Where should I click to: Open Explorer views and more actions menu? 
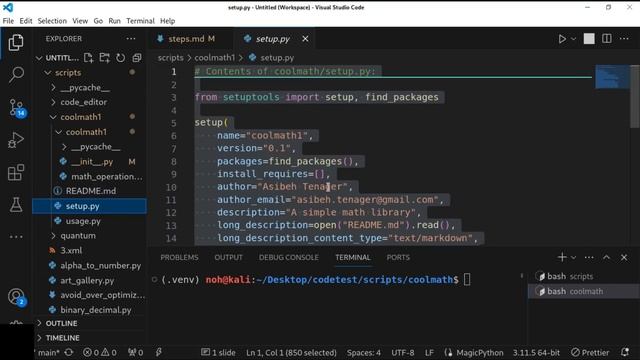click(131, 39)
